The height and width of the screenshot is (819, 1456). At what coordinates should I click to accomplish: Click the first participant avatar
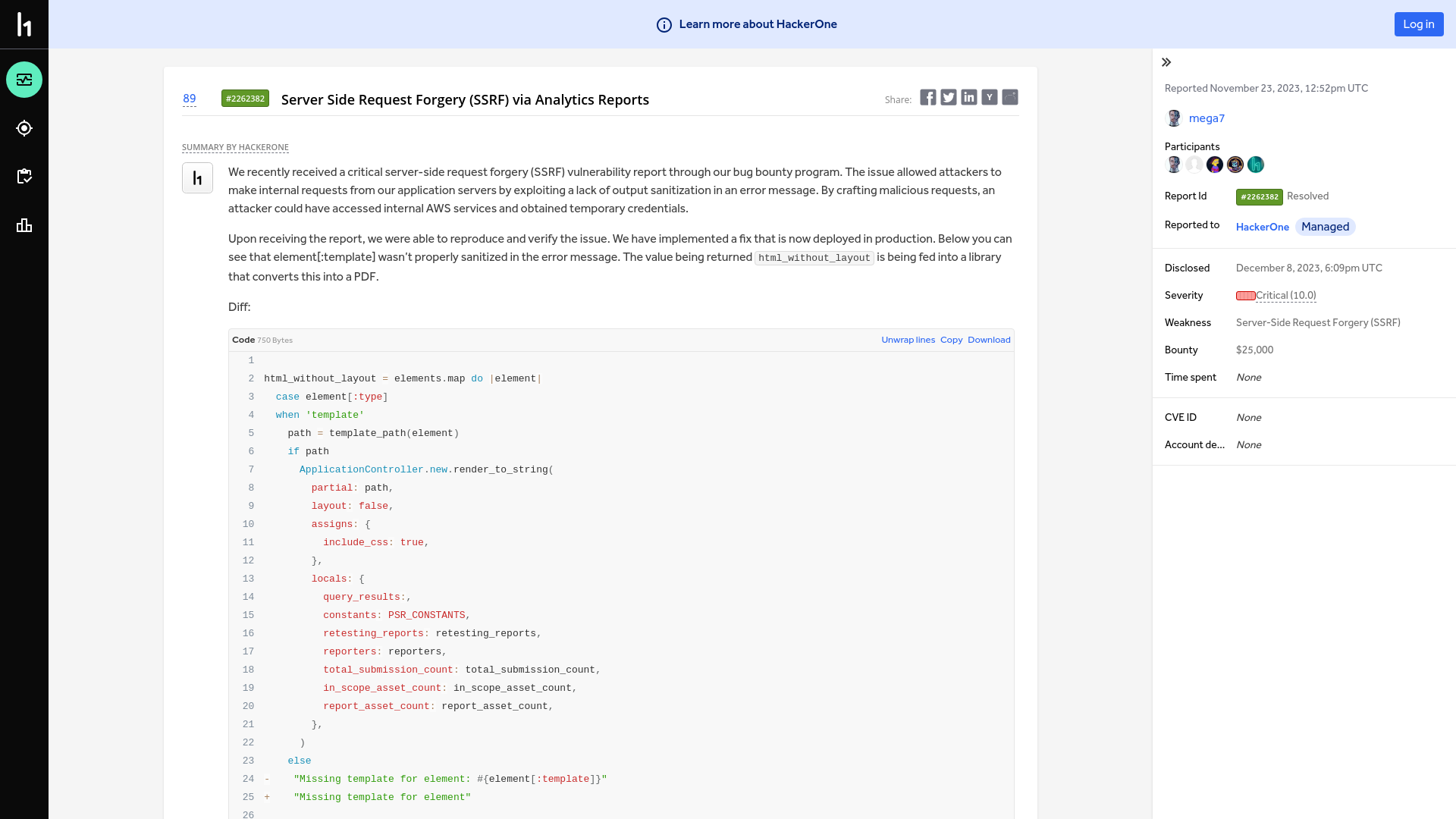(1174, 165)
